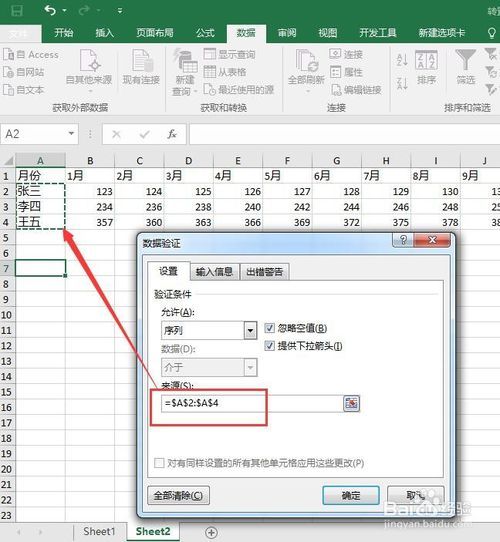
Task: Switch to the 视图 ribbon tab
Action: click(x=327, y=33)
